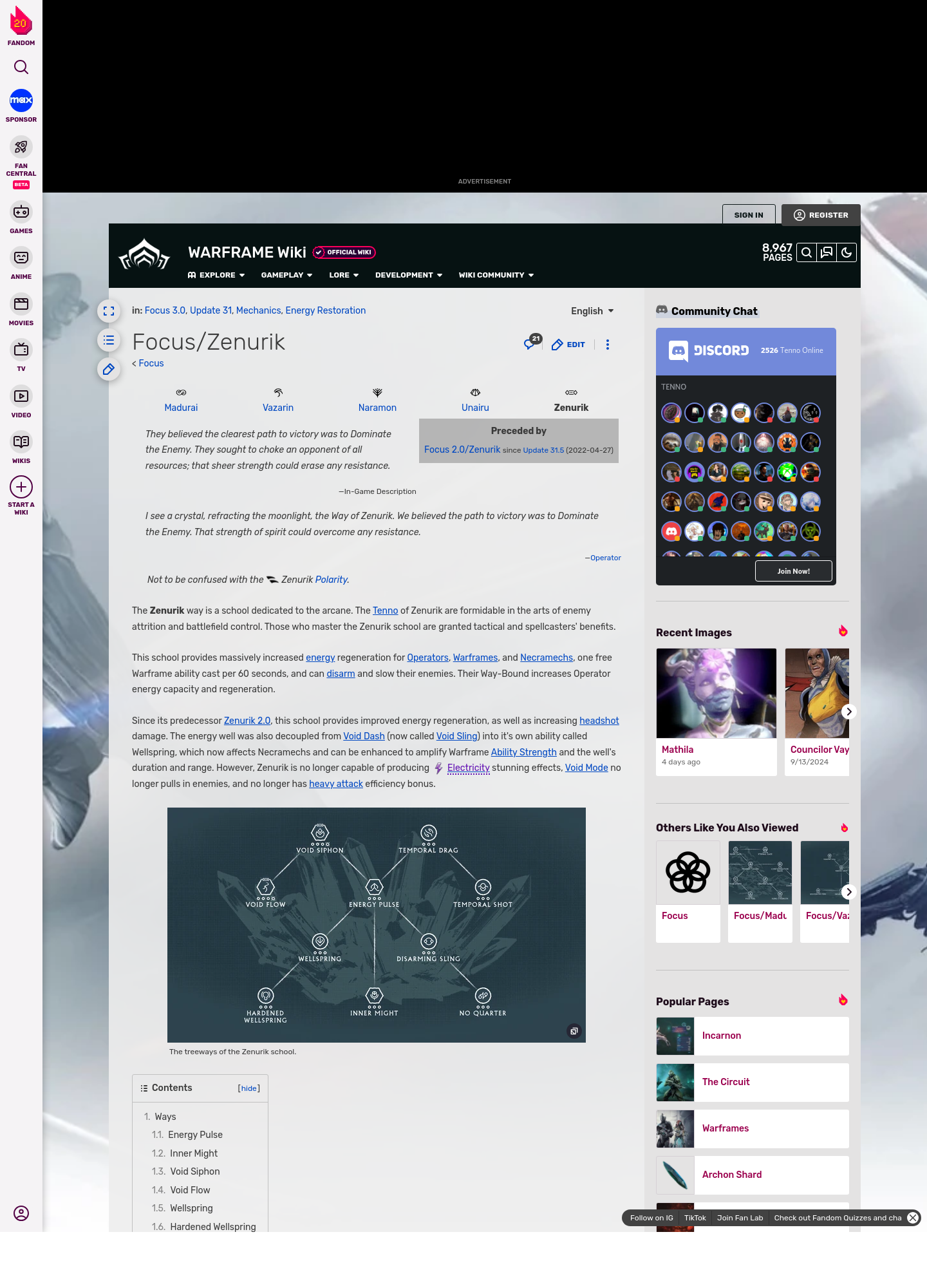Viewport: 927px width, 1288px height.
Task: Click the floating pencil edit icon
Action: click(109, 369)
